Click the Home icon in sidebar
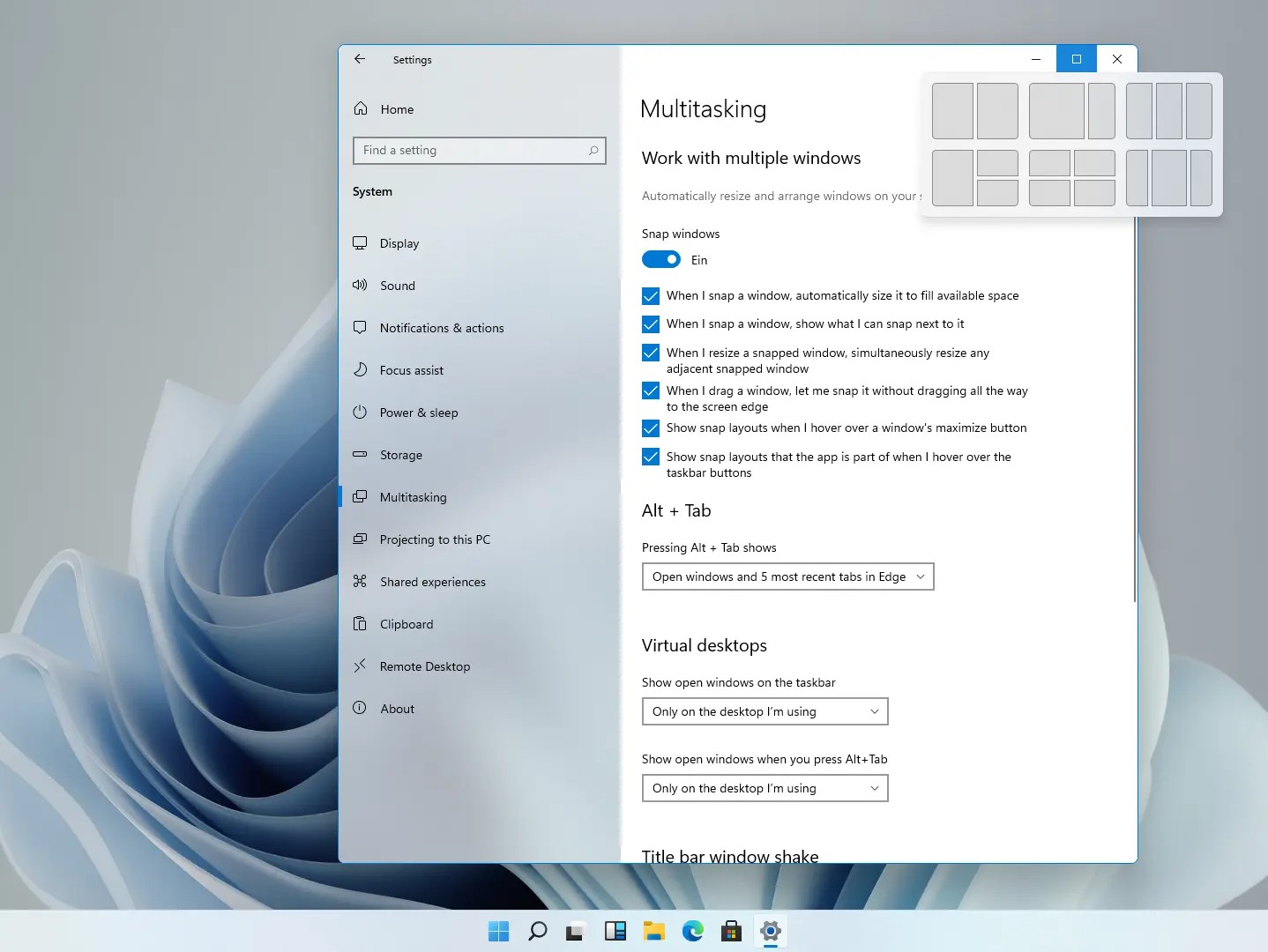The image size is (1268, 952). coord(361,109)
